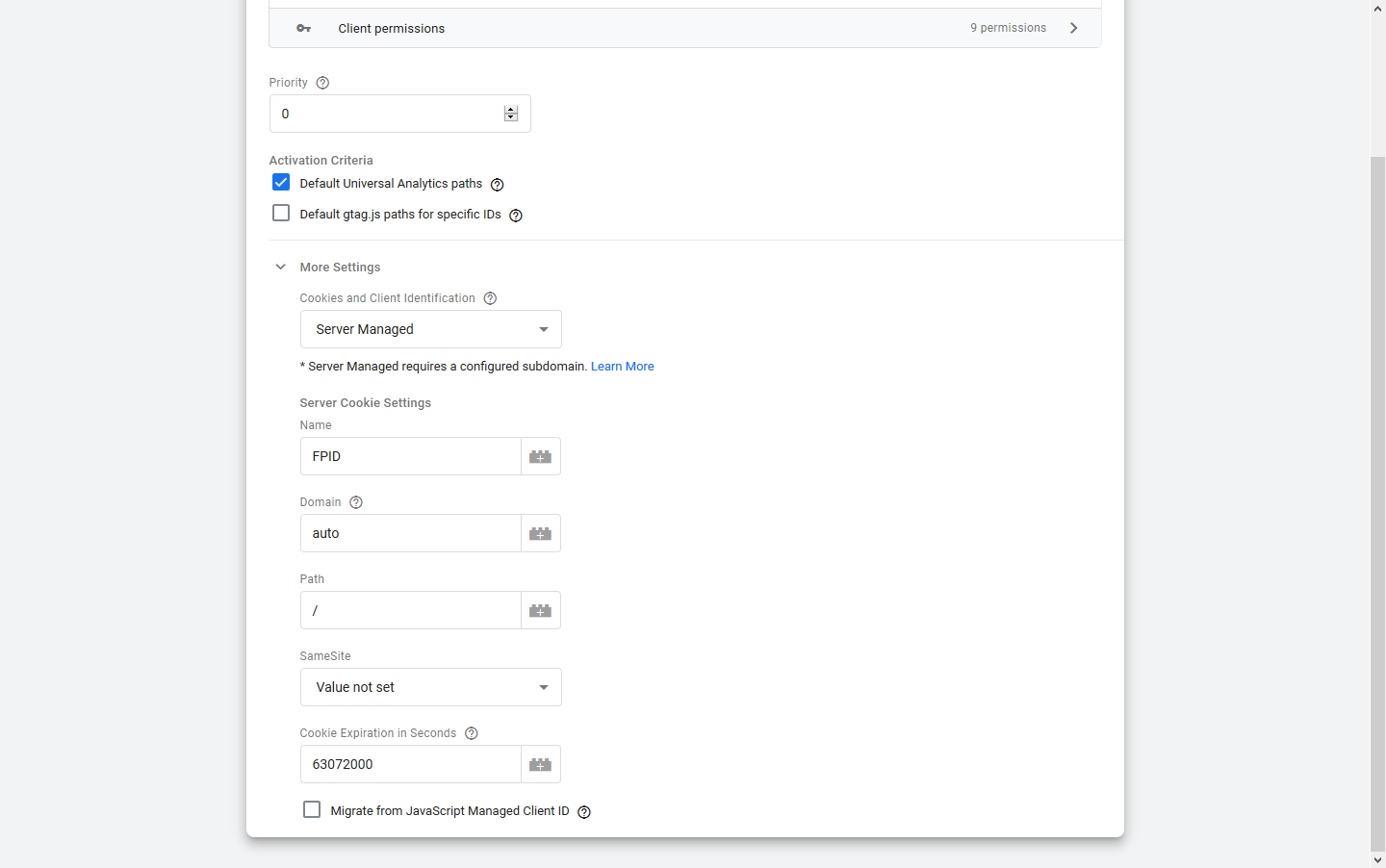
Task: Click the Server Managed subdomain note text
Action: (444, 367)
